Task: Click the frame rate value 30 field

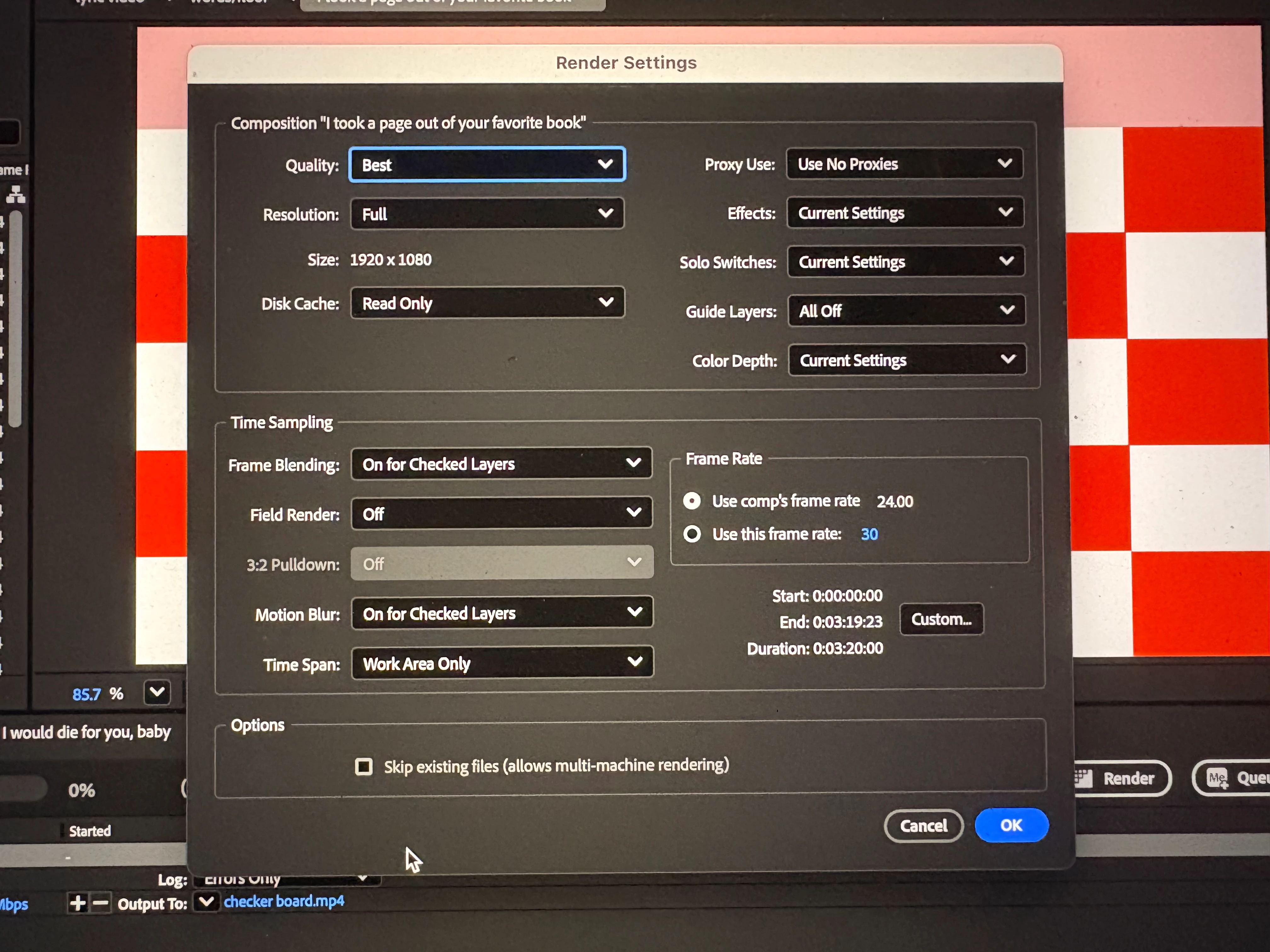Action: pos(869,534)
